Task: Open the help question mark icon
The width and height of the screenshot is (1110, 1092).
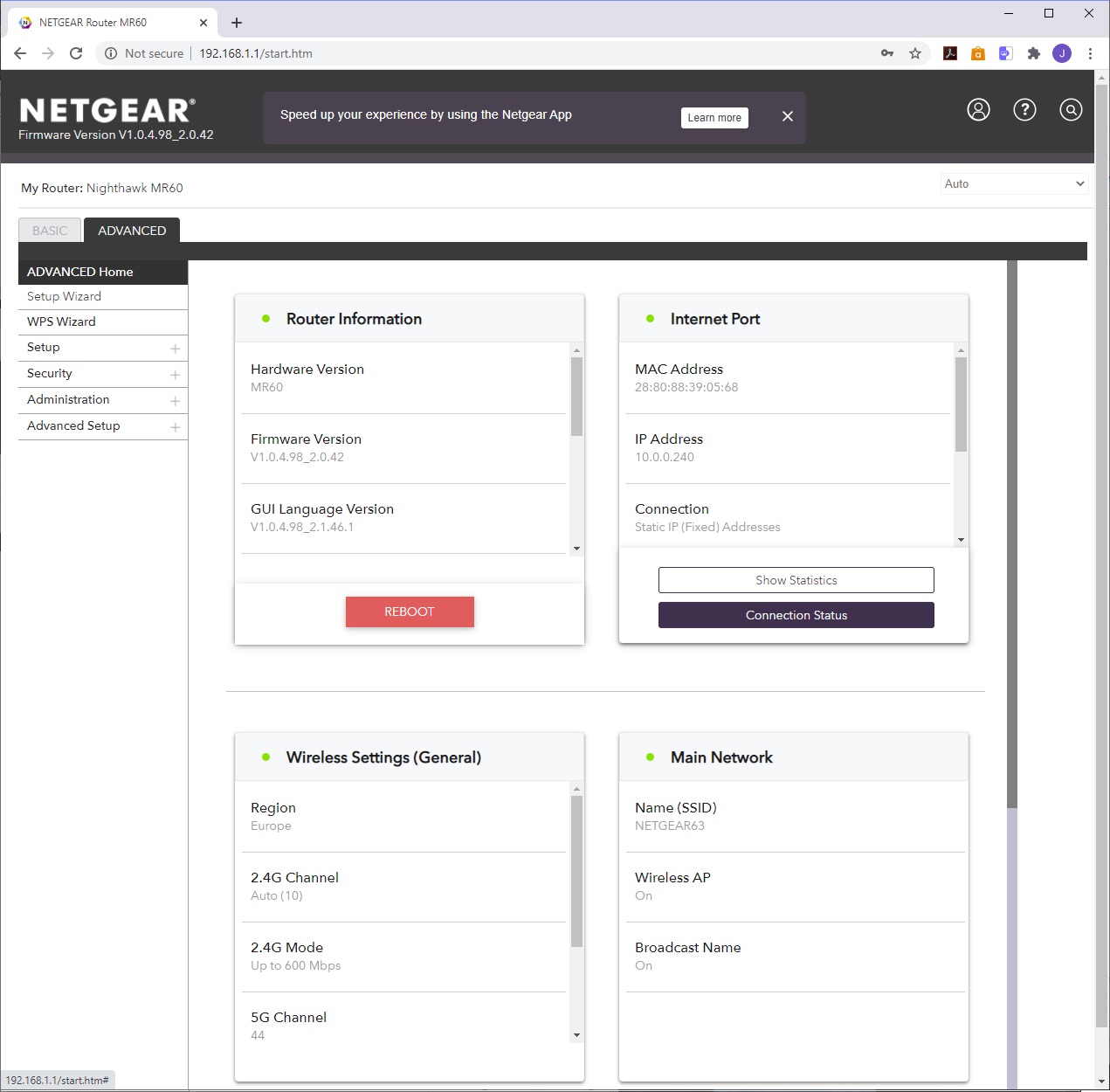Action: tap(1024, 109)
